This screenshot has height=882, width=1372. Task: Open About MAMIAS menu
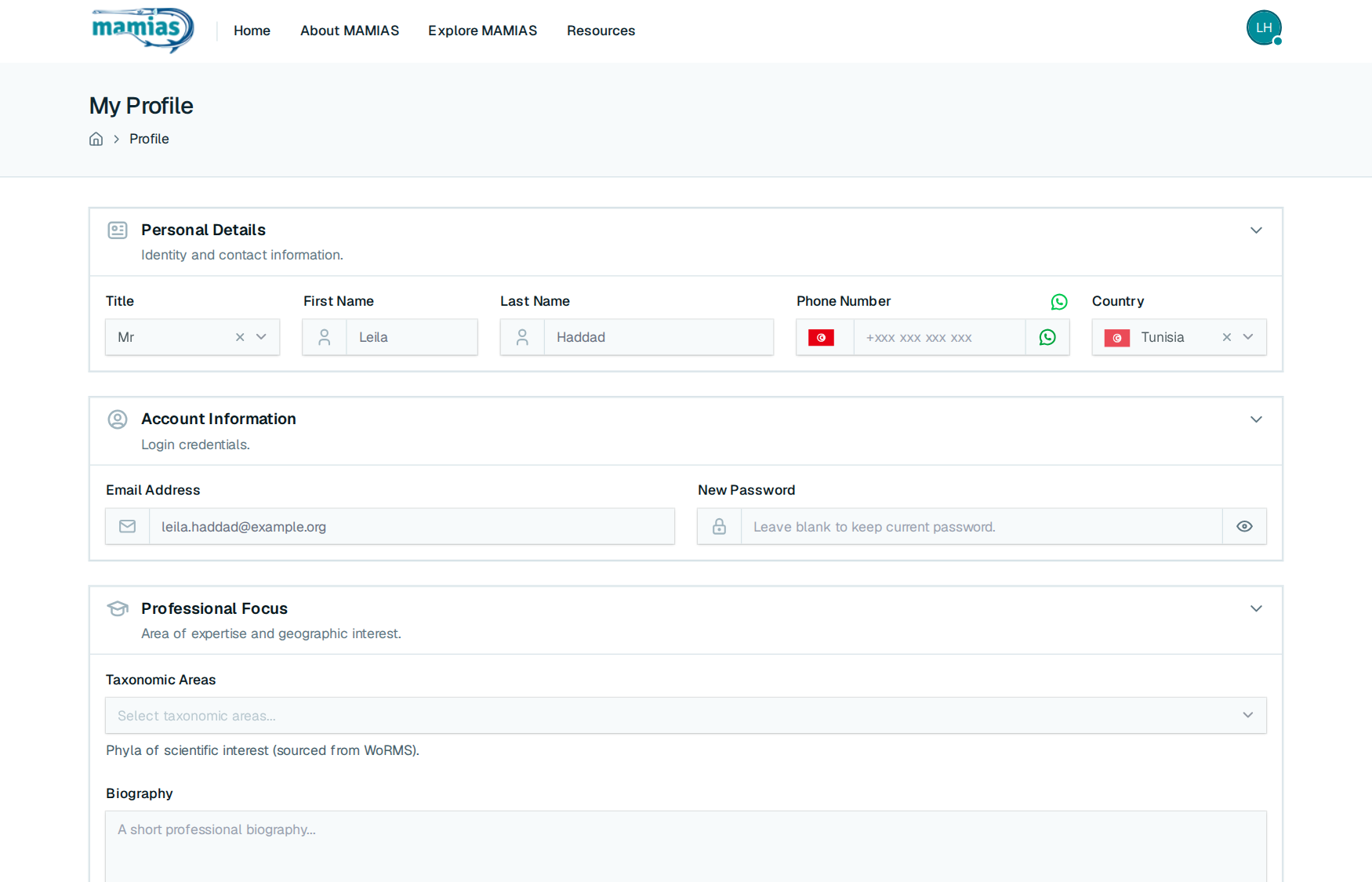[350, 31]
